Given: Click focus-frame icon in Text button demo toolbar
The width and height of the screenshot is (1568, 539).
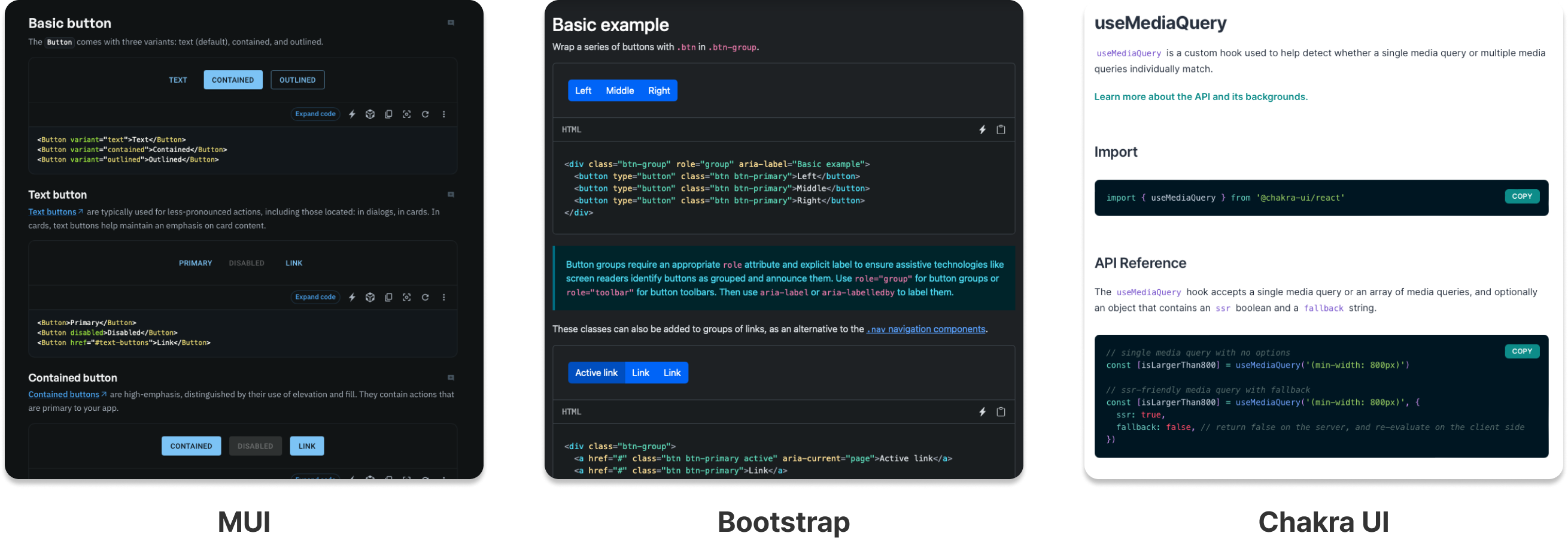Looking at the screenshot, I should pos(406,297).
